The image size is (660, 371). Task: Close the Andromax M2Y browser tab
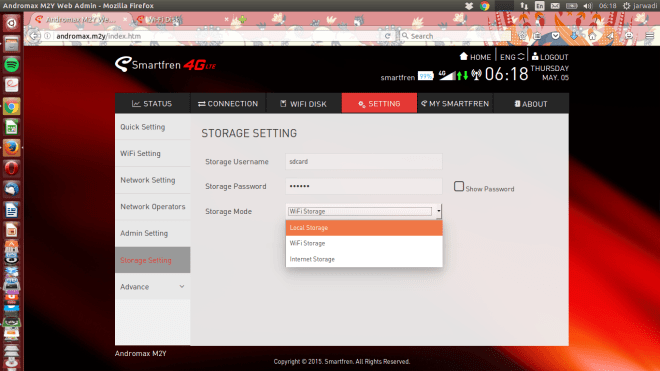(x=125, y=19)
